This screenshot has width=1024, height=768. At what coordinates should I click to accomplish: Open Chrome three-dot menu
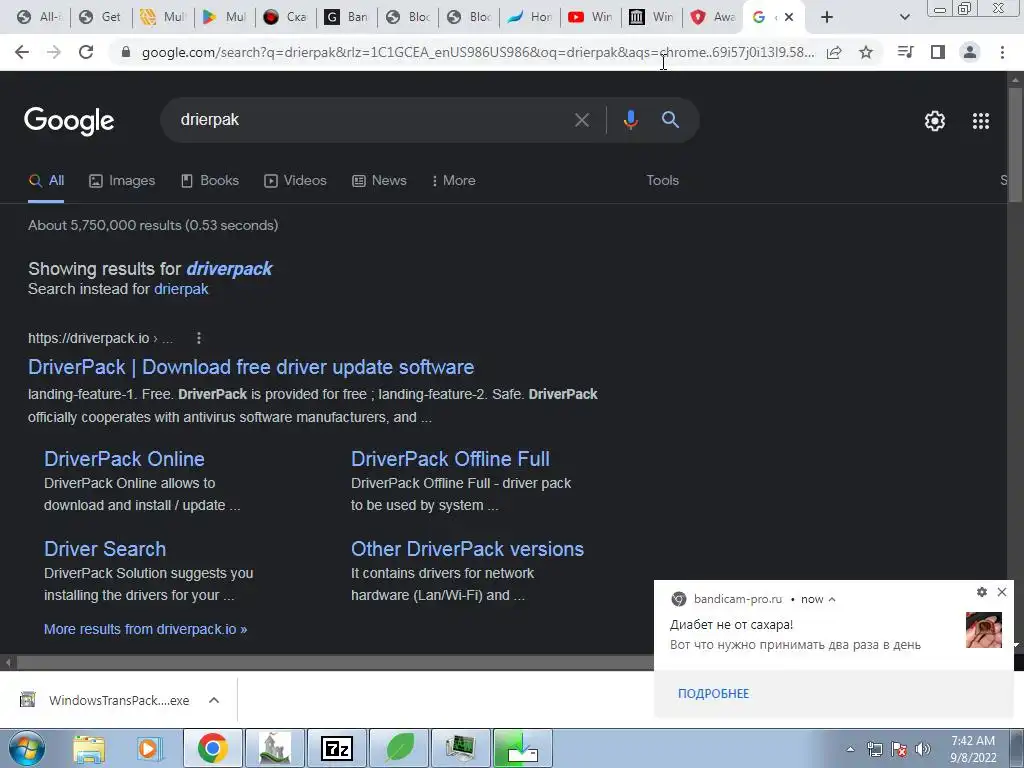click(x=1002, y=52)
